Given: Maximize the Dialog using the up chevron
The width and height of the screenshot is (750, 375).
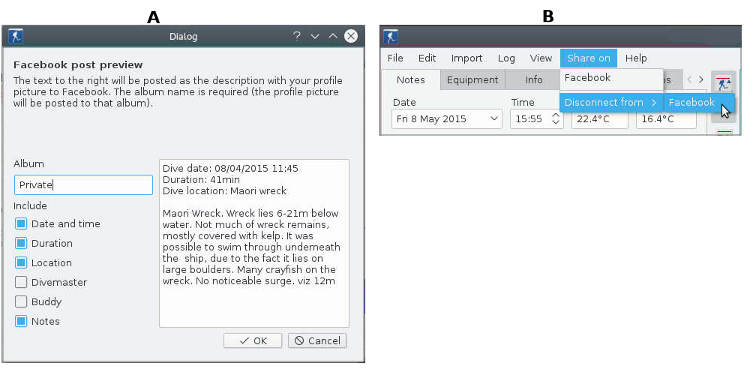Looking at the screenshot, I should pos(333,37).
